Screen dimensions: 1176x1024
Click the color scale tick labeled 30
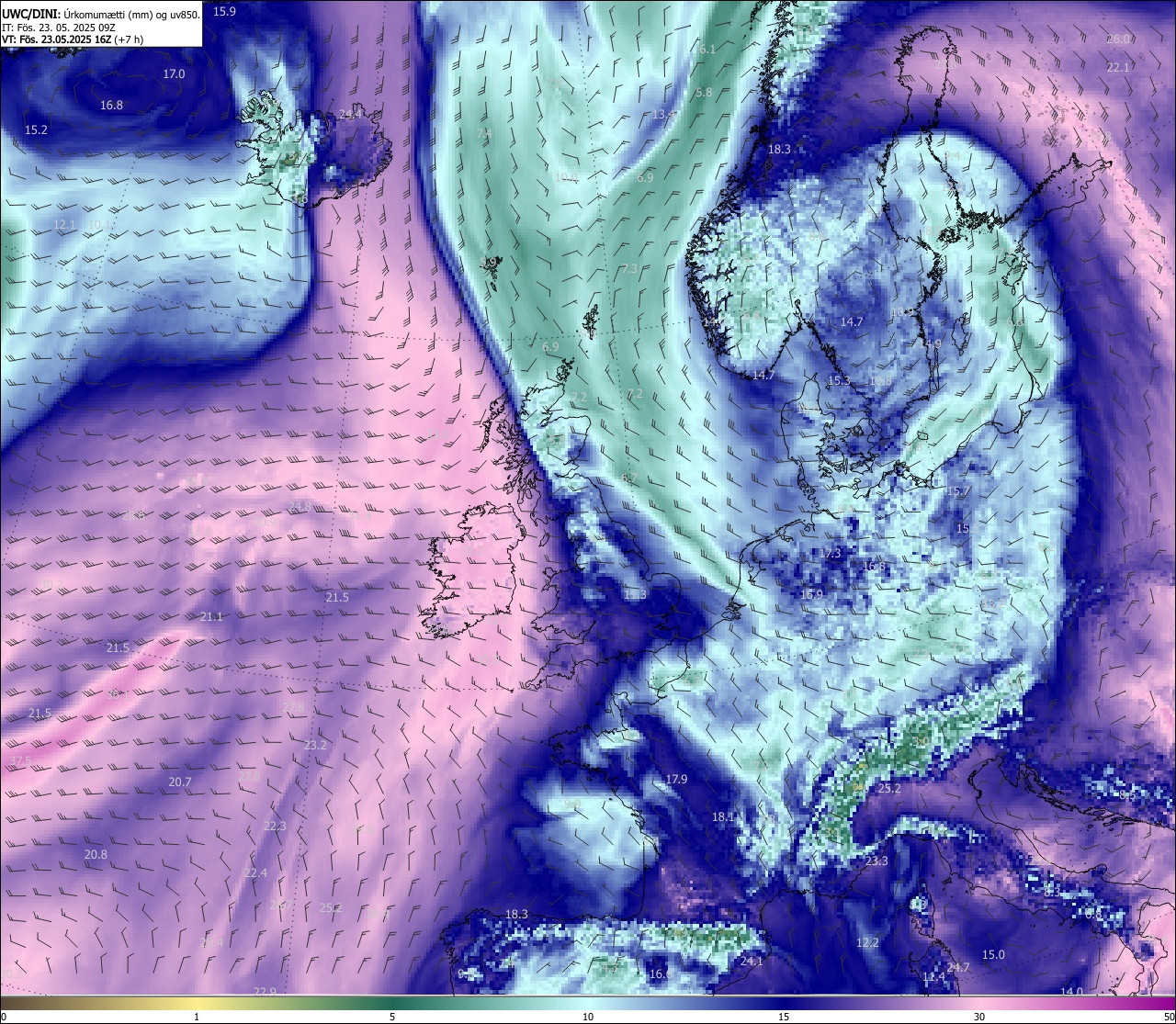[979, 1016]
